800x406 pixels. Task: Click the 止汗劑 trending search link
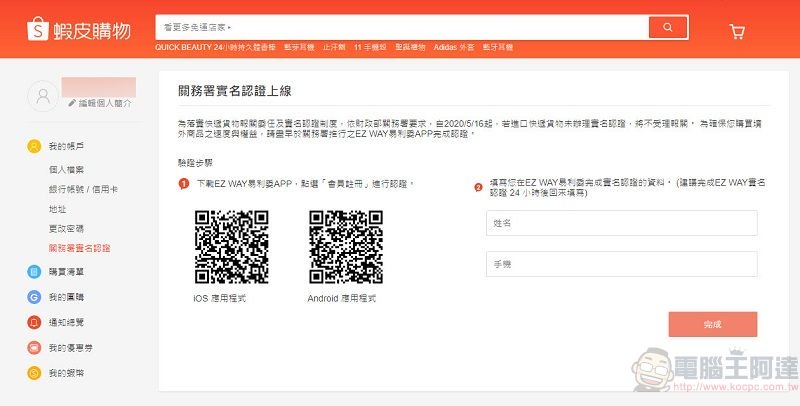tap(334, 47)
